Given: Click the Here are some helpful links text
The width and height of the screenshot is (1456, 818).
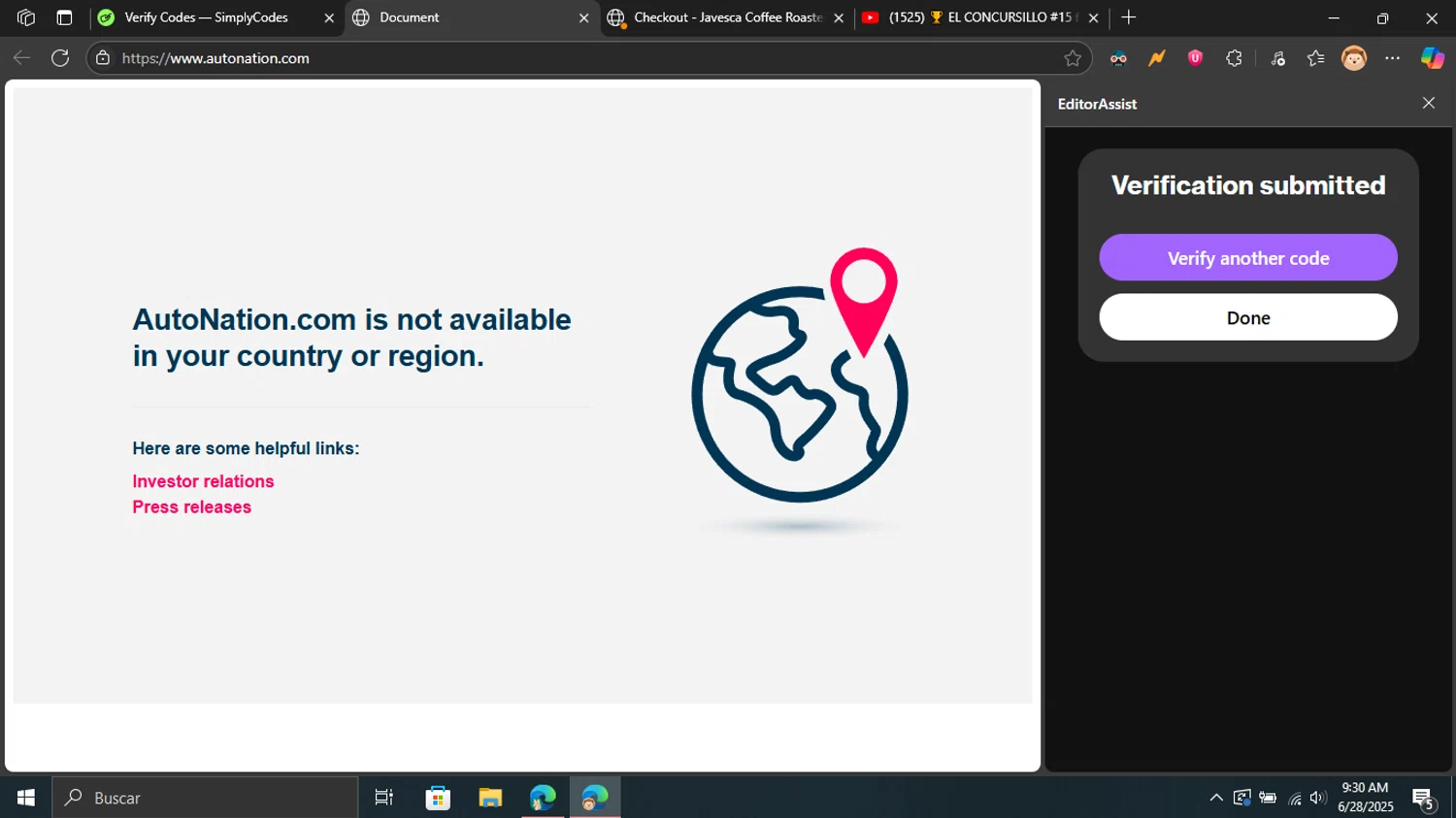Looking at the screenshot, I should coord(246,448).
